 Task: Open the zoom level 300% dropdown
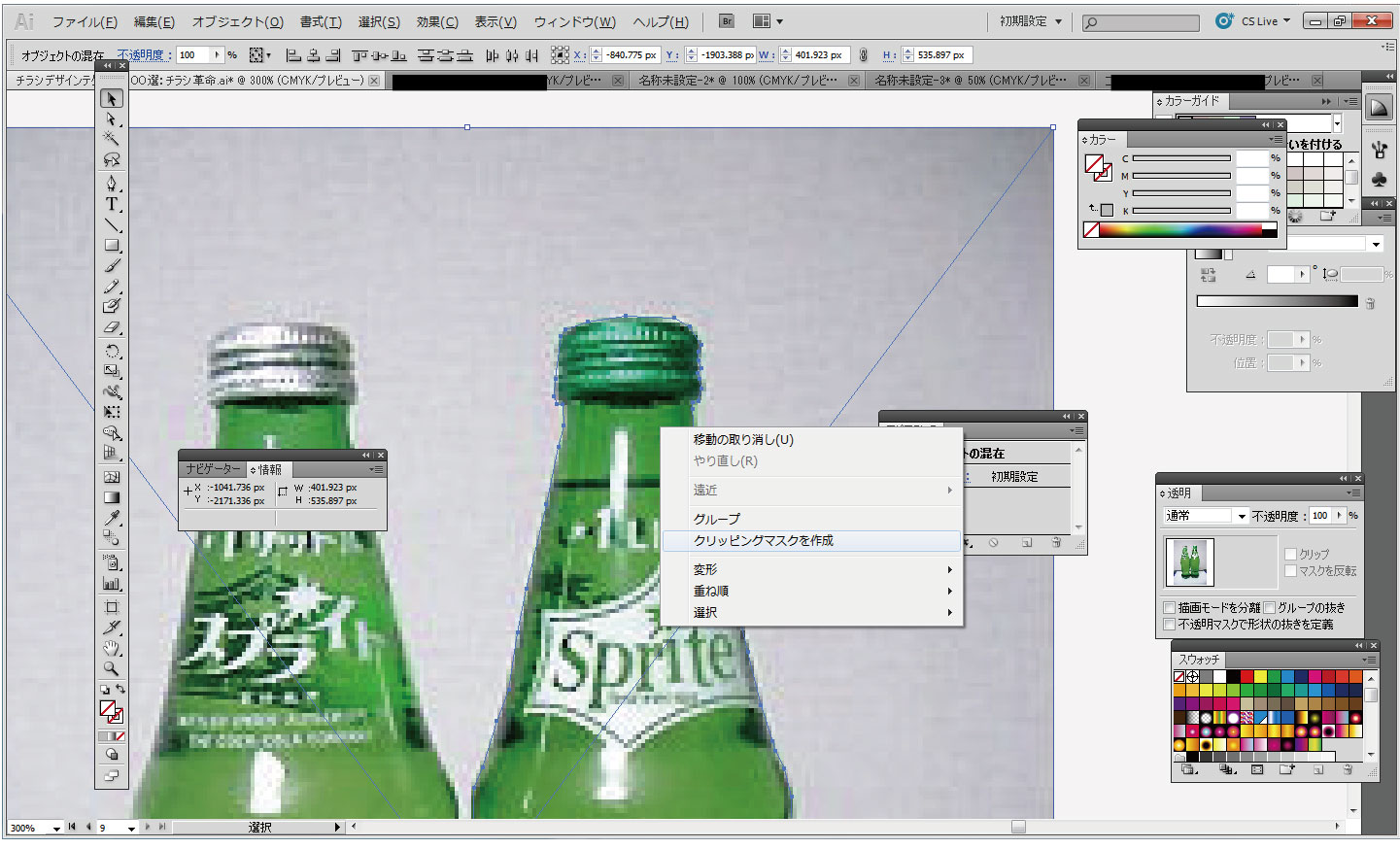(56, 828)
